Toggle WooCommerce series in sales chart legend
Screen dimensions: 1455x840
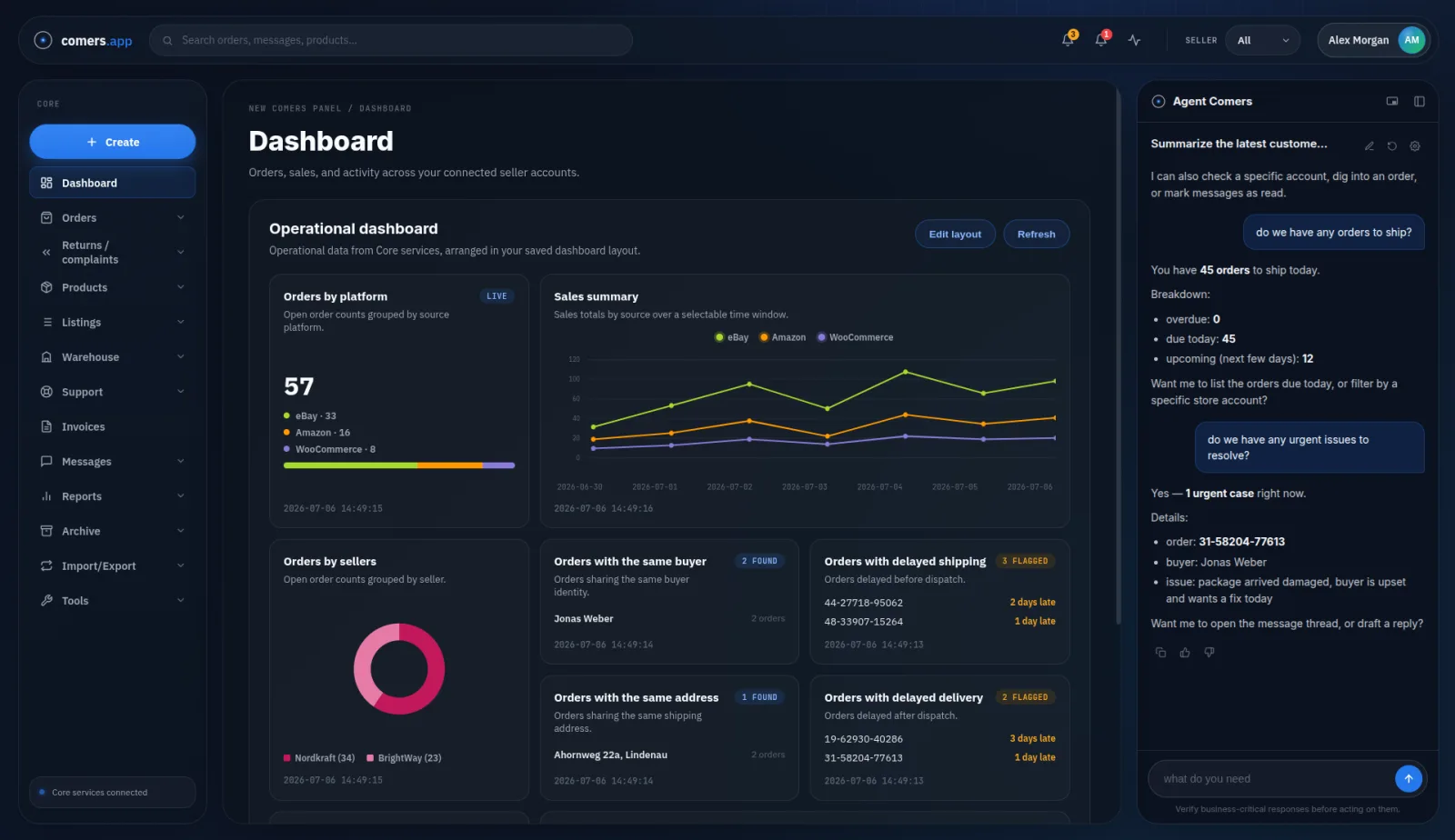[x=856, y=337]
